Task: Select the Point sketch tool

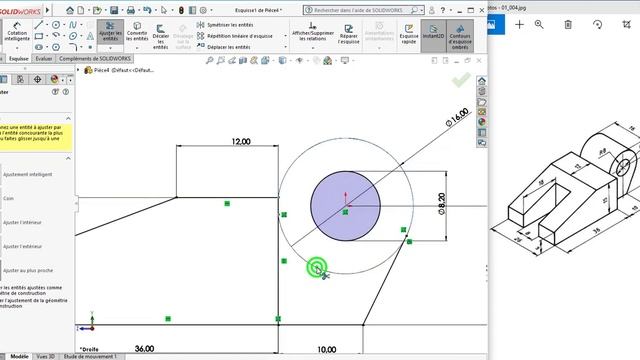Action: pos(90,47)
